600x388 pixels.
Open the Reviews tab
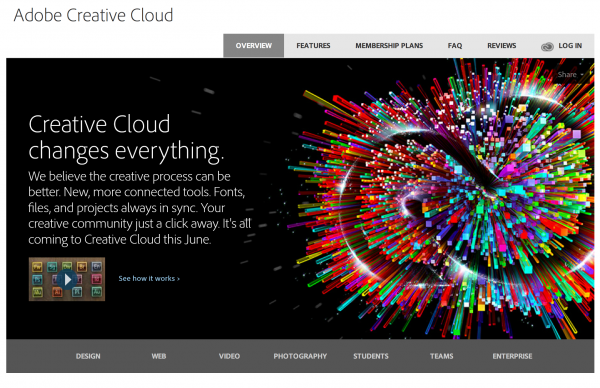pyautogui.click(x=501, y=46)
